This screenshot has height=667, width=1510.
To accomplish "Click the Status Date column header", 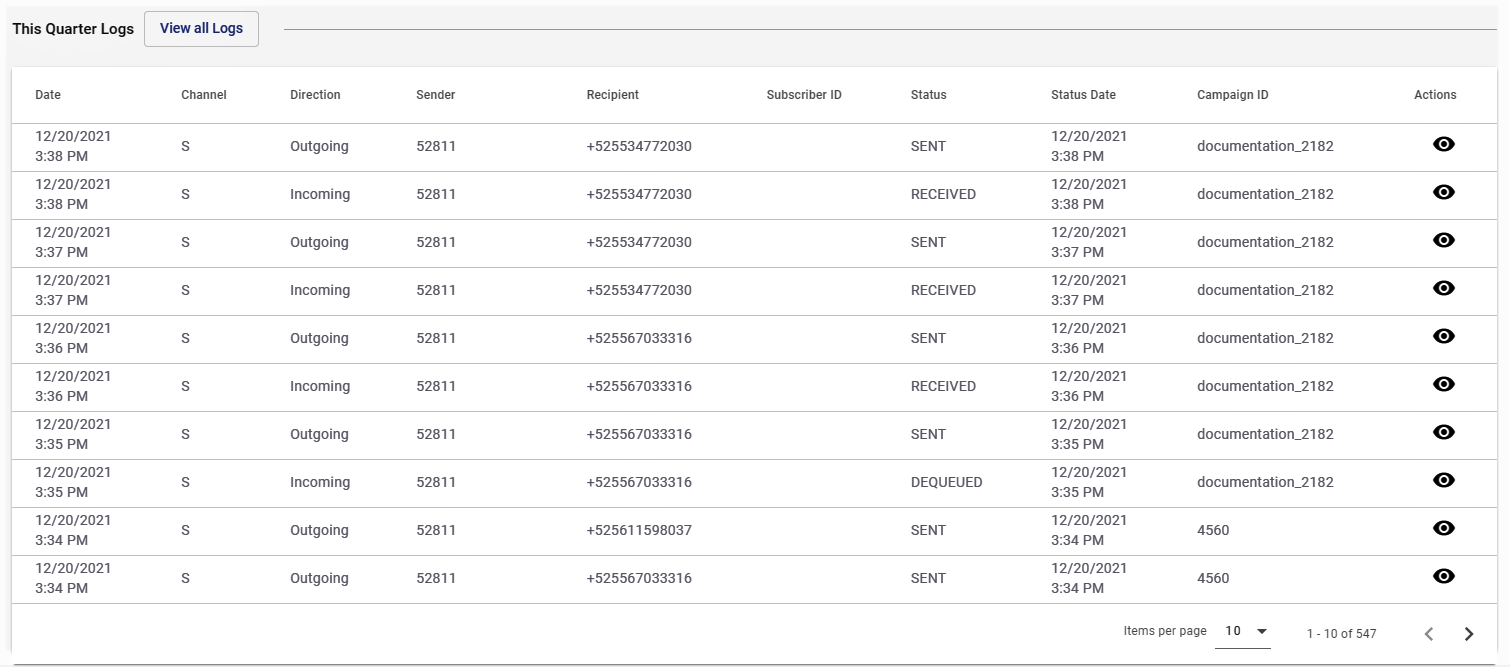I will [1083, 95].
